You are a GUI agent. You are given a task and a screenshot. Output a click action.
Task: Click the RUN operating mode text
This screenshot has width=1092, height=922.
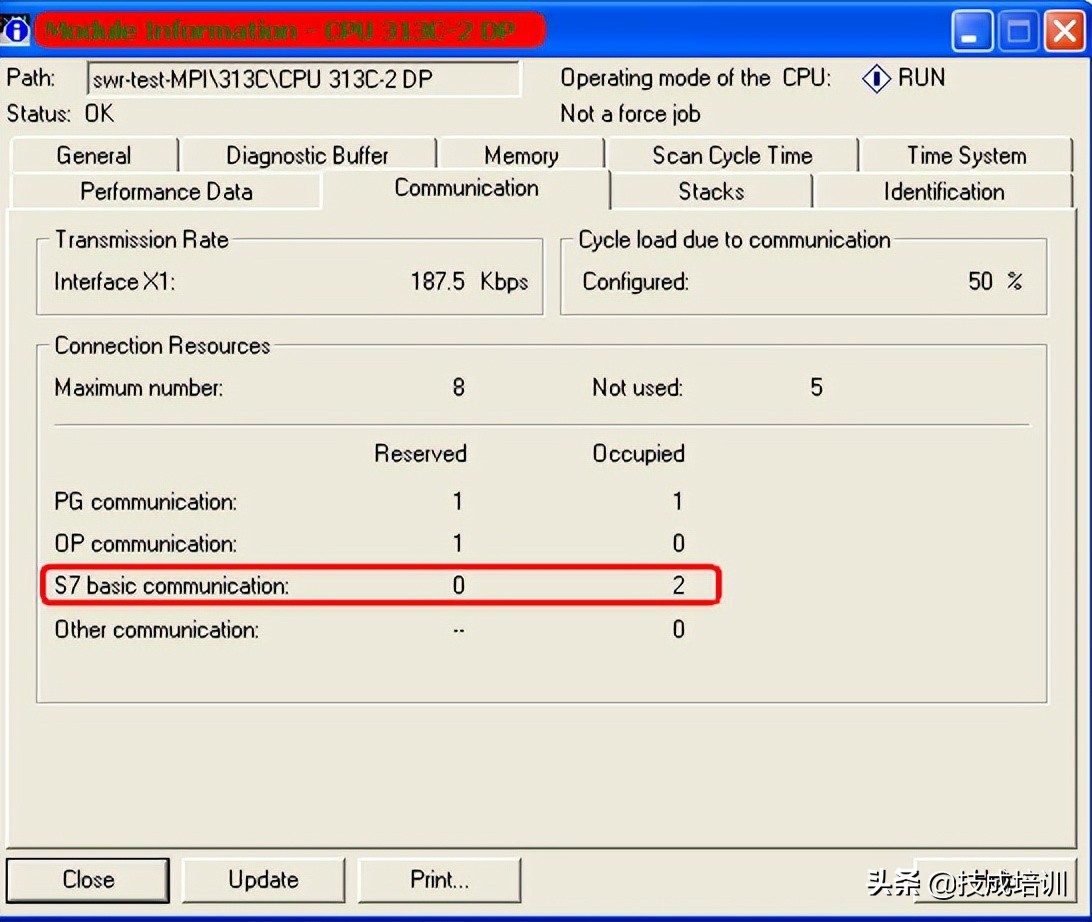pos(921,77)
